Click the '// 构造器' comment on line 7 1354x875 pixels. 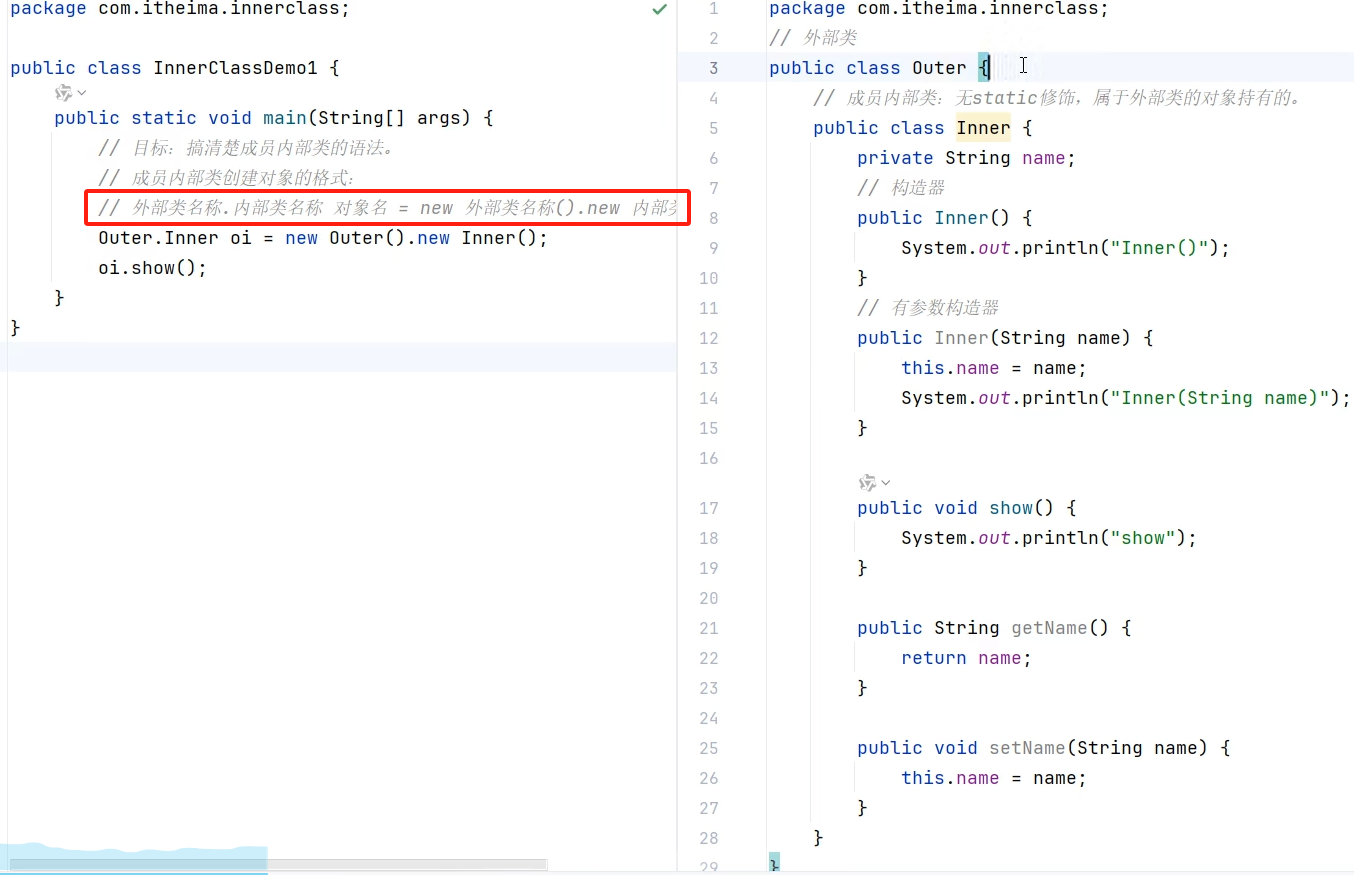pyautogui.click(x=901, y=188)
